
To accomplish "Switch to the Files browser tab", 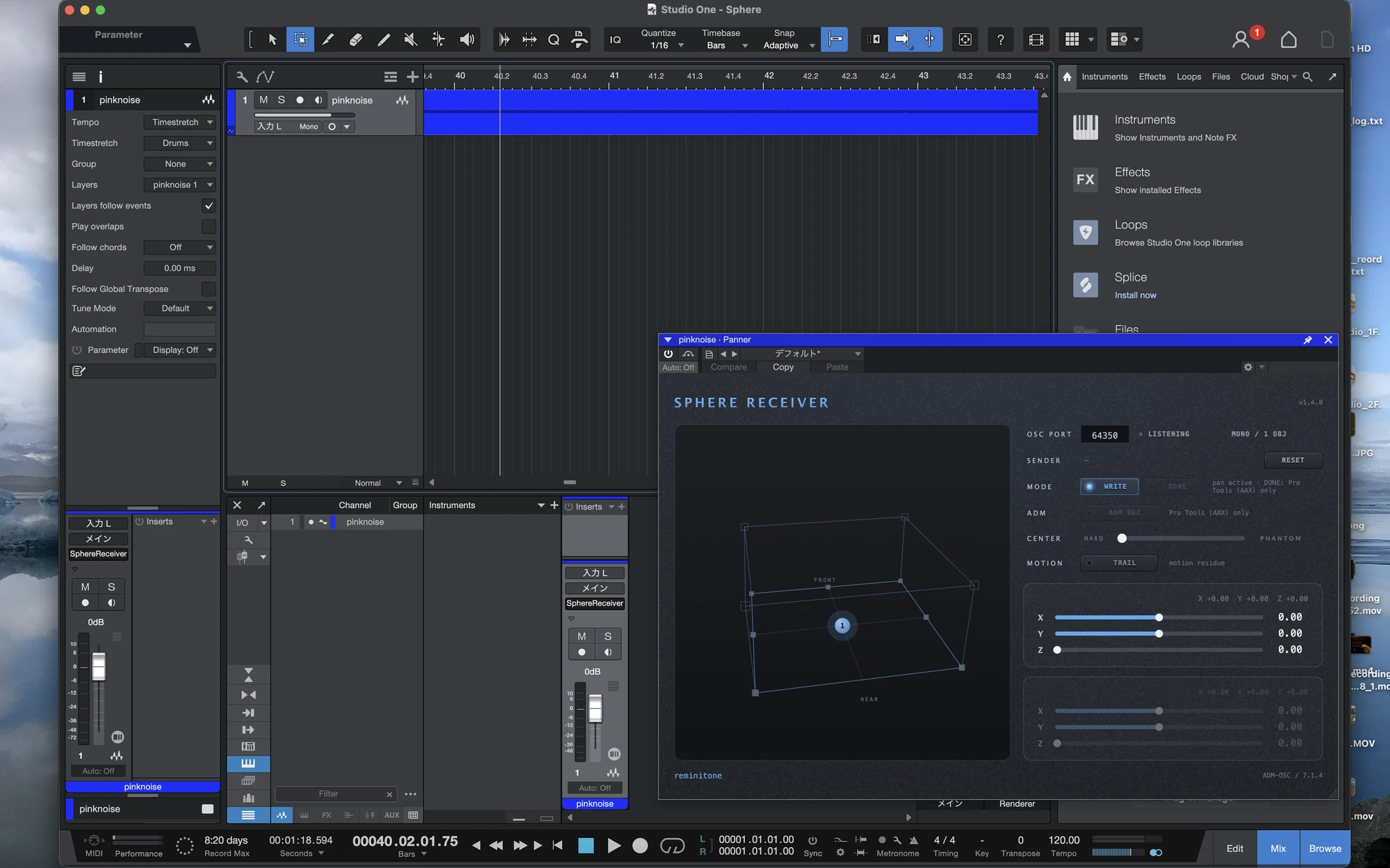I will [x=1220, y=76].
